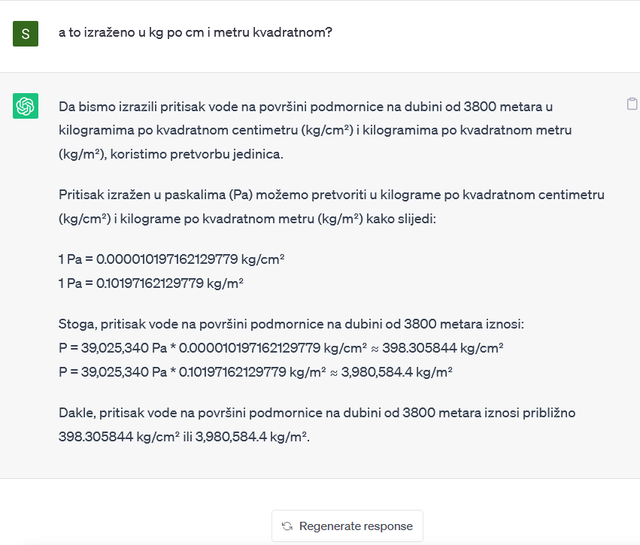Click the sentence starting "Stoga, pritisak vode"
The image size is (640, 545).
pyautogui.click(x=291, y=324)
